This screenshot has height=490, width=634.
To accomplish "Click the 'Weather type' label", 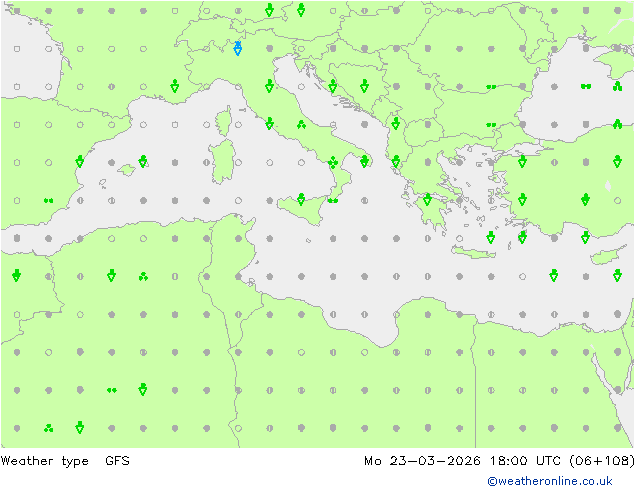I will tap(44, 461).
